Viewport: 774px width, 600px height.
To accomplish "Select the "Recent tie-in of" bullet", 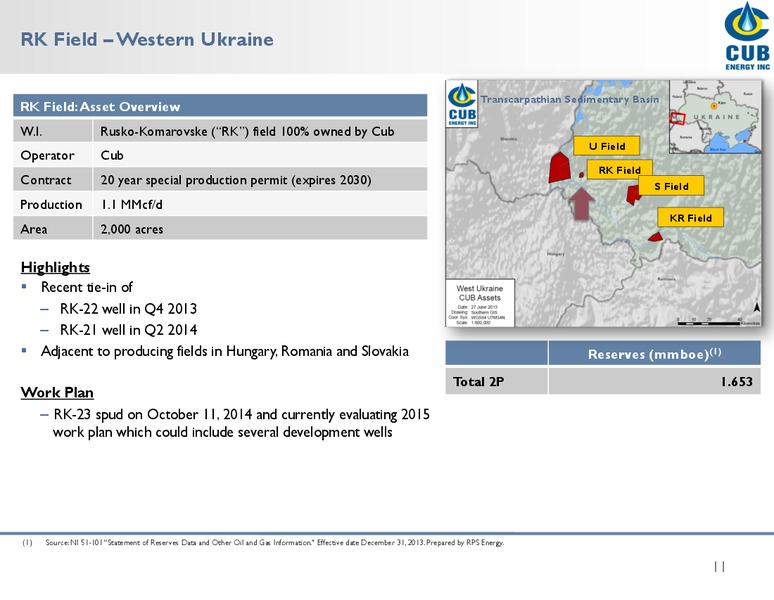I will 86,287.
